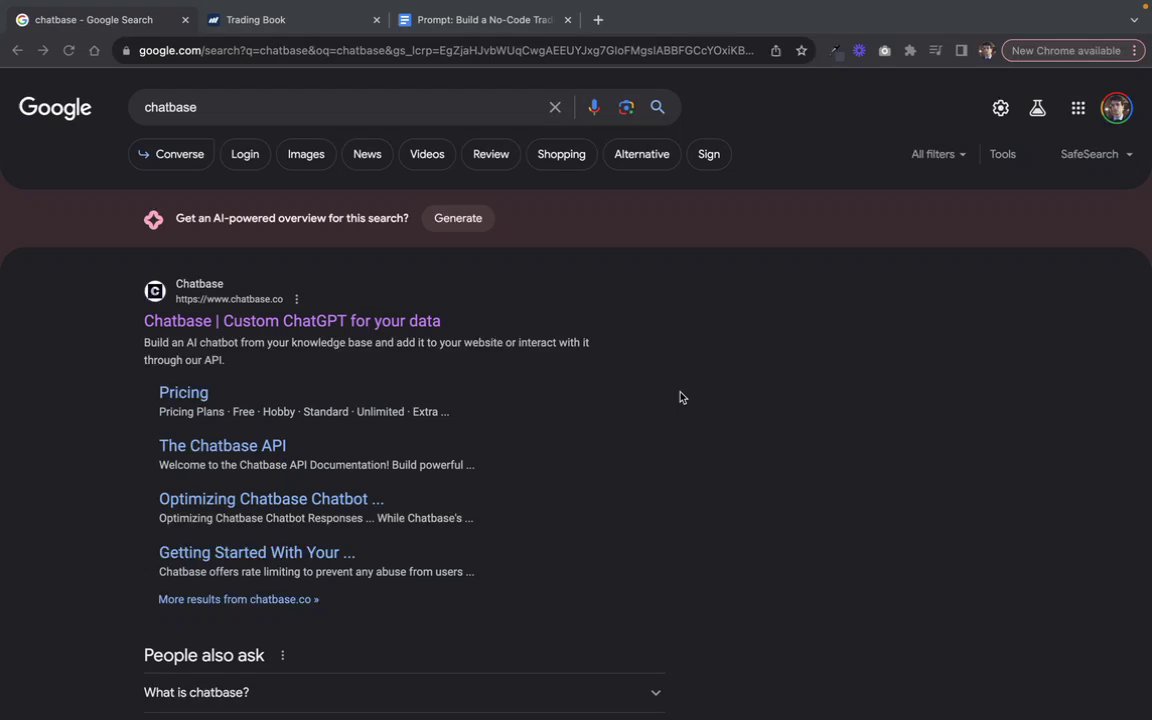This screenshot has width=1152, height=720.
Task: Open the media control playlist icon
Action: pos(935,51)
